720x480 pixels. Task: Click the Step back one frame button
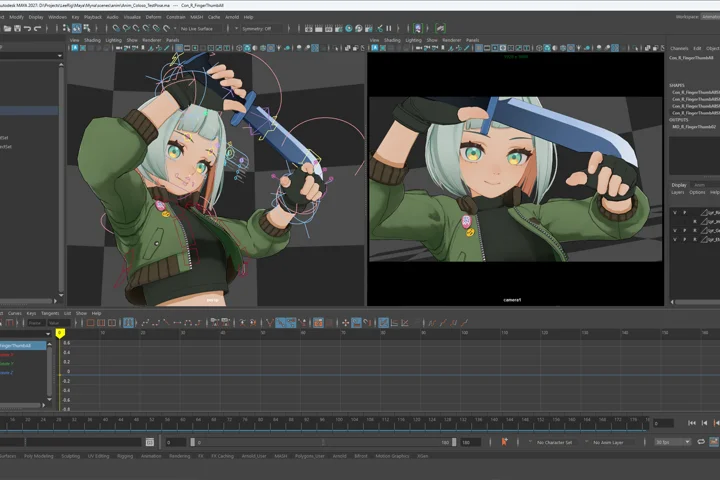(x=704, y=423)
